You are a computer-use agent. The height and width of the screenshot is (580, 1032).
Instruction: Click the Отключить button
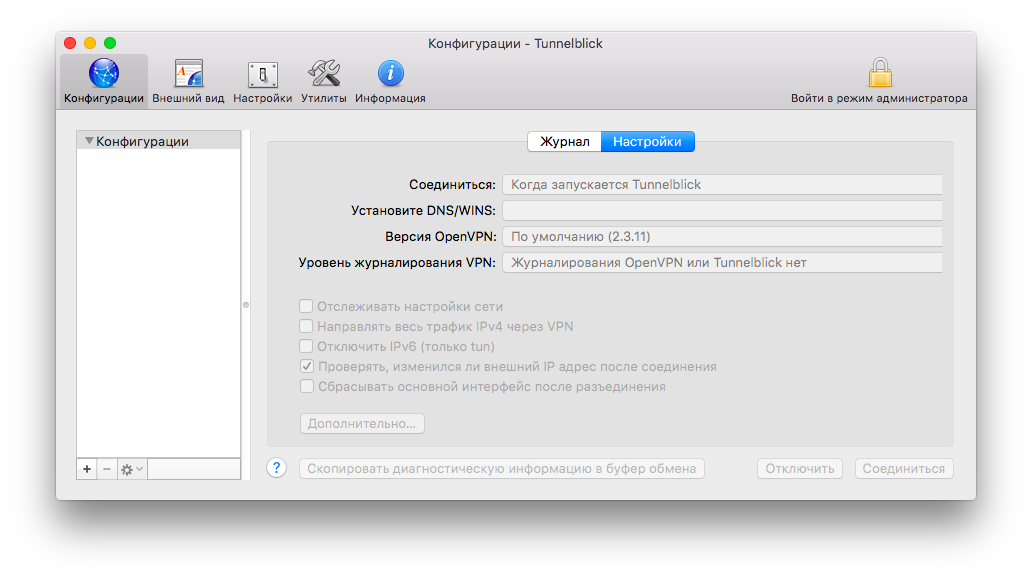[x=800, y=469]
